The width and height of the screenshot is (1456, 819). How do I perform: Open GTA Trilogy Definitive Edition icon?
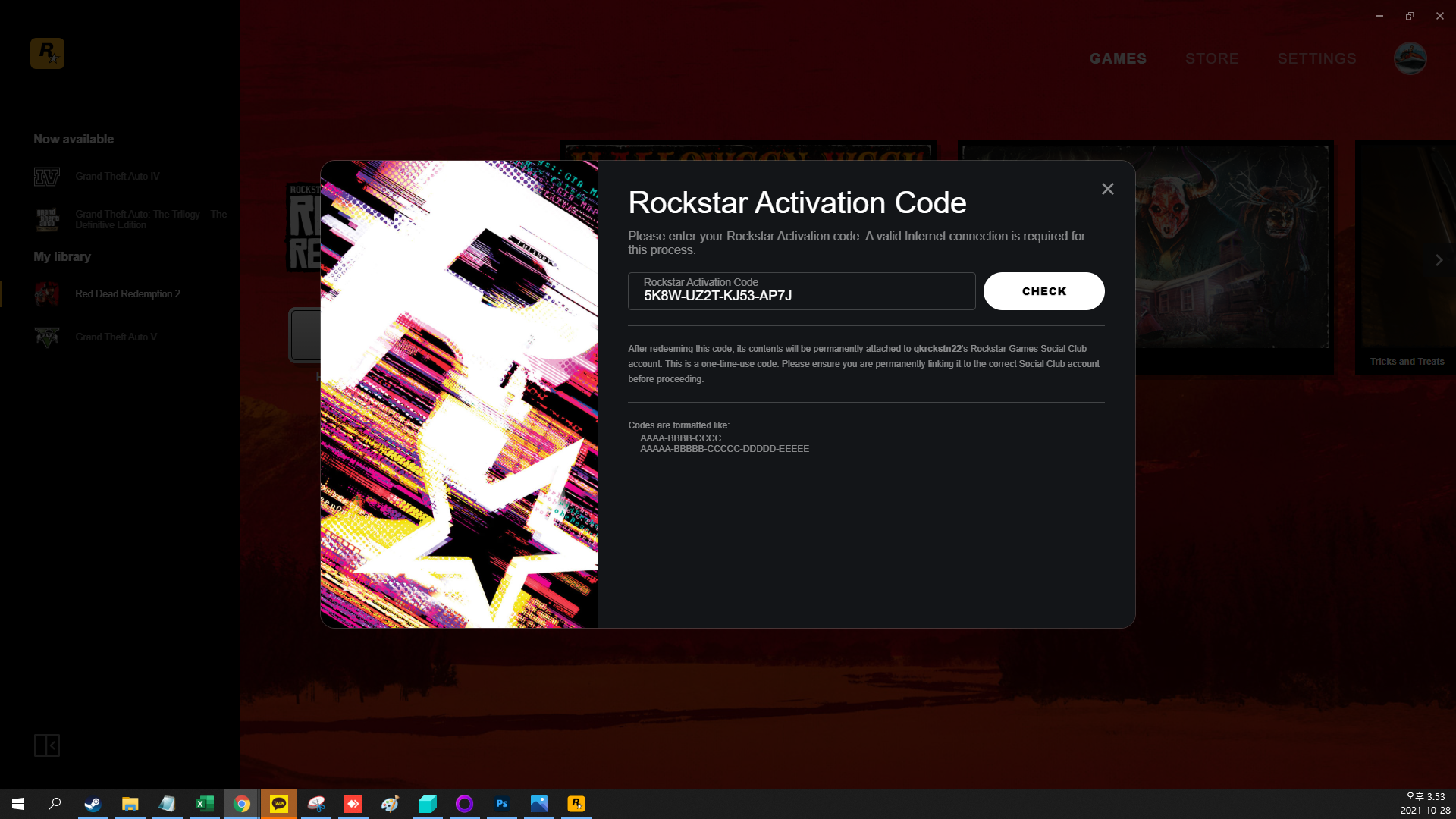(x=47, y=220)
